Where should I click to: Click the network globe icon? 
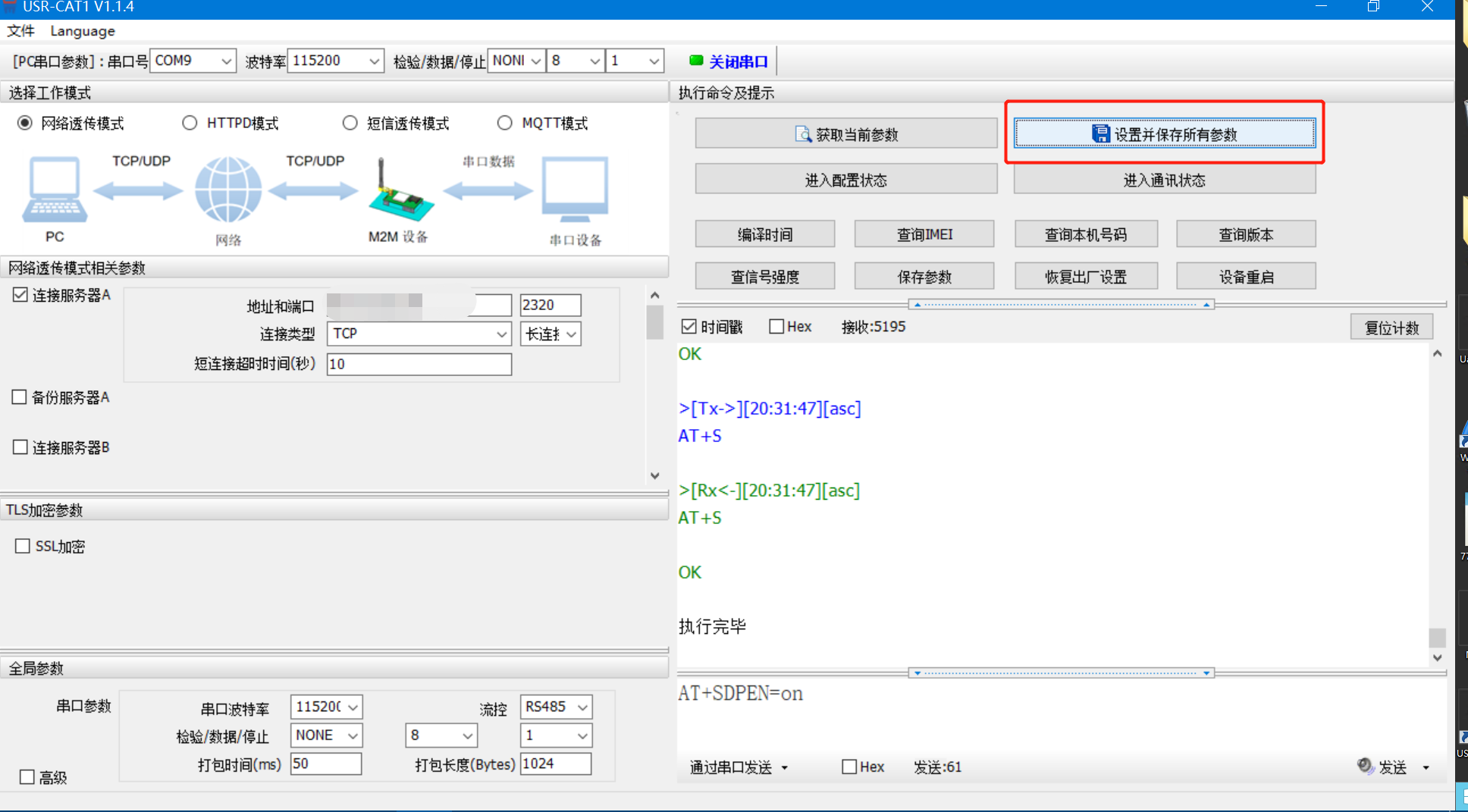coord(228,190)
